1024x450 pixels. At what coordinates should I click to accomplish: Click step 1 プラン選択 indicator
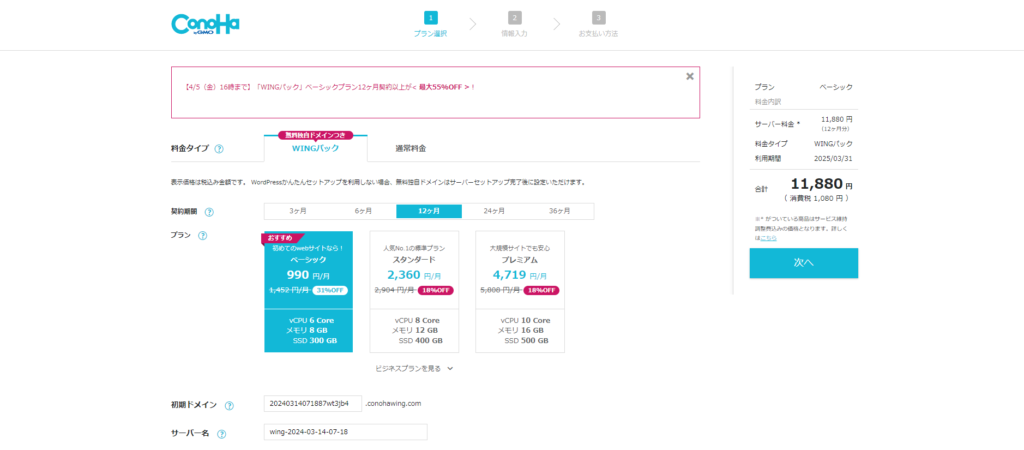[430, 24]
